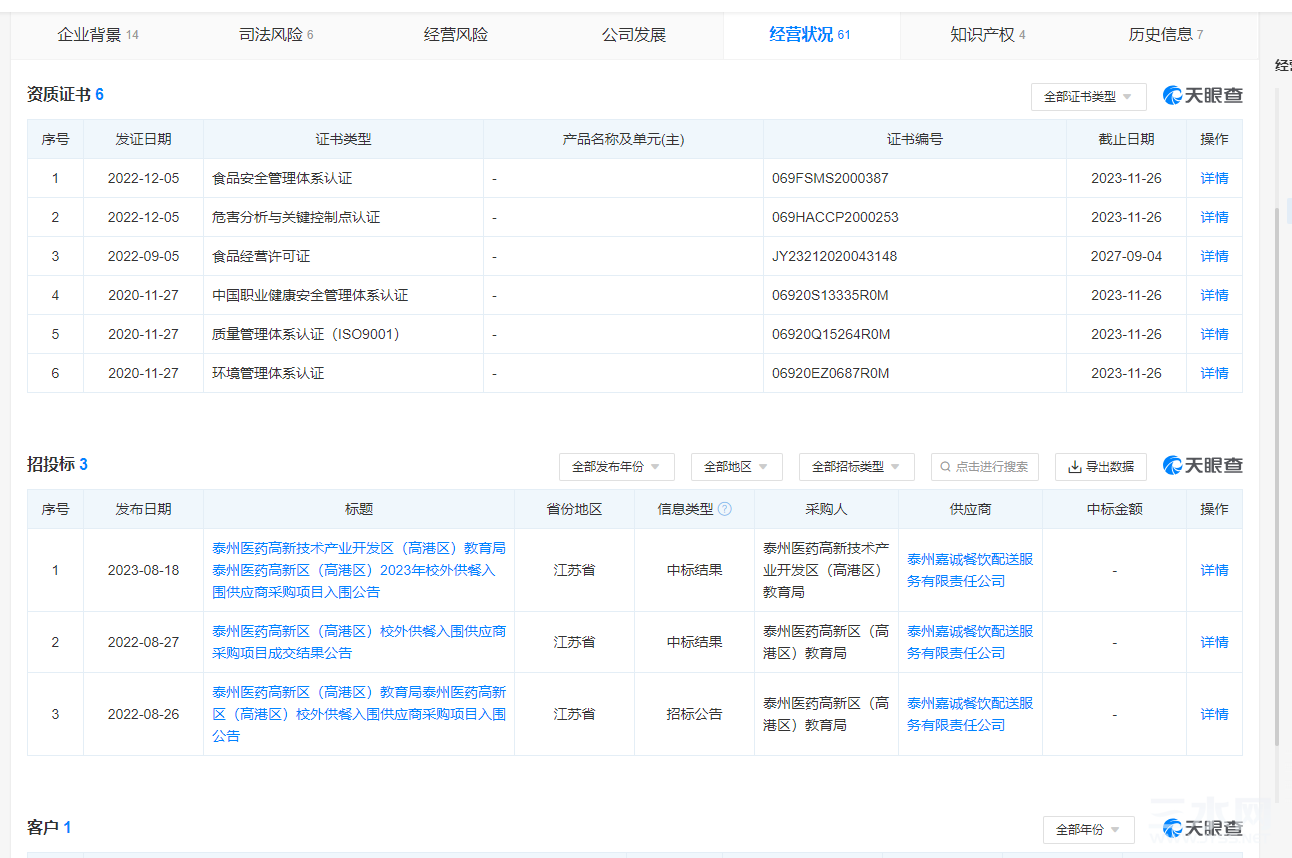Switch to the 公司发展 tab
The width and height of the screenshot is (1292, 858).
coord(634,35)
